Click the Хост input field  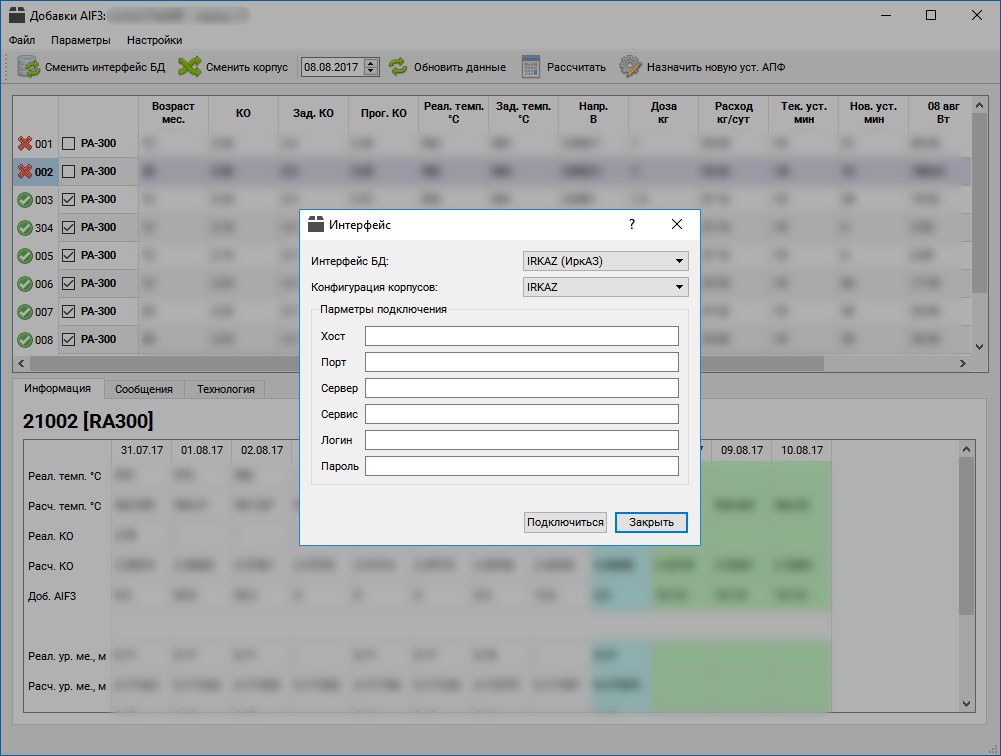(522, 336)
